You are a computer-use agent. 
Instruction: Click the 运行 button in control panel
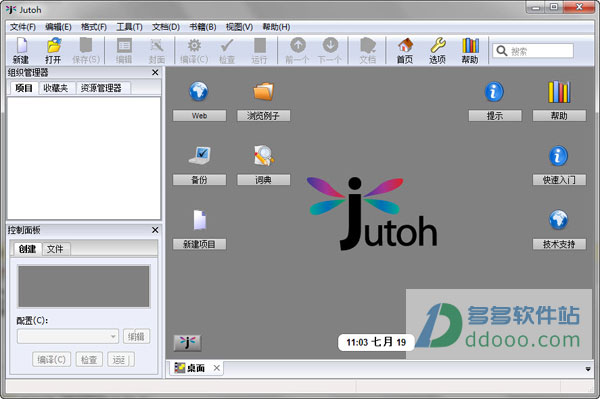pos(121,360)
